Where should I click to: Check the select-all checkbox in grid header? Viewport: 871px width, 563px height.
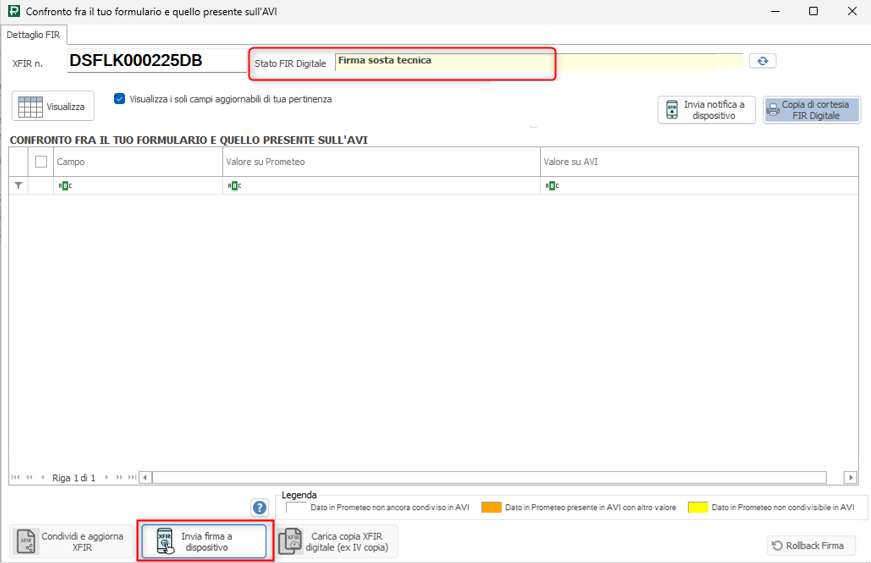coord(41,161)
